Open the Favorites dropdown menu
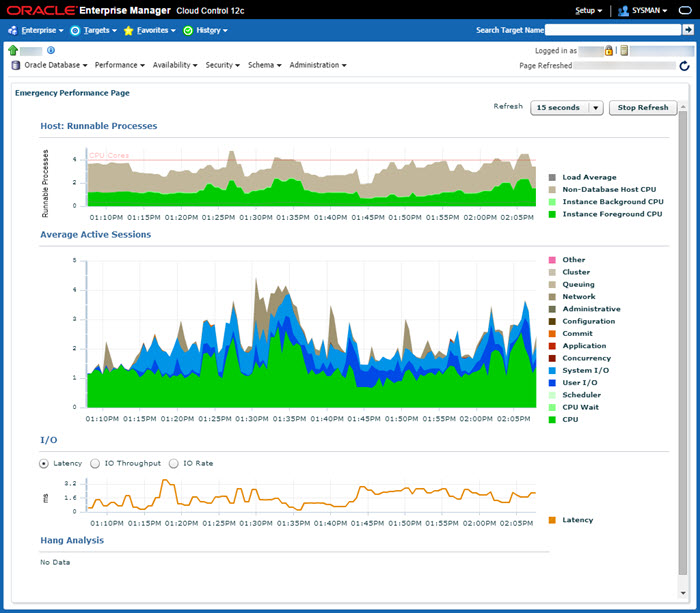Viewport: 700px width, 613px height. (156, 30)
